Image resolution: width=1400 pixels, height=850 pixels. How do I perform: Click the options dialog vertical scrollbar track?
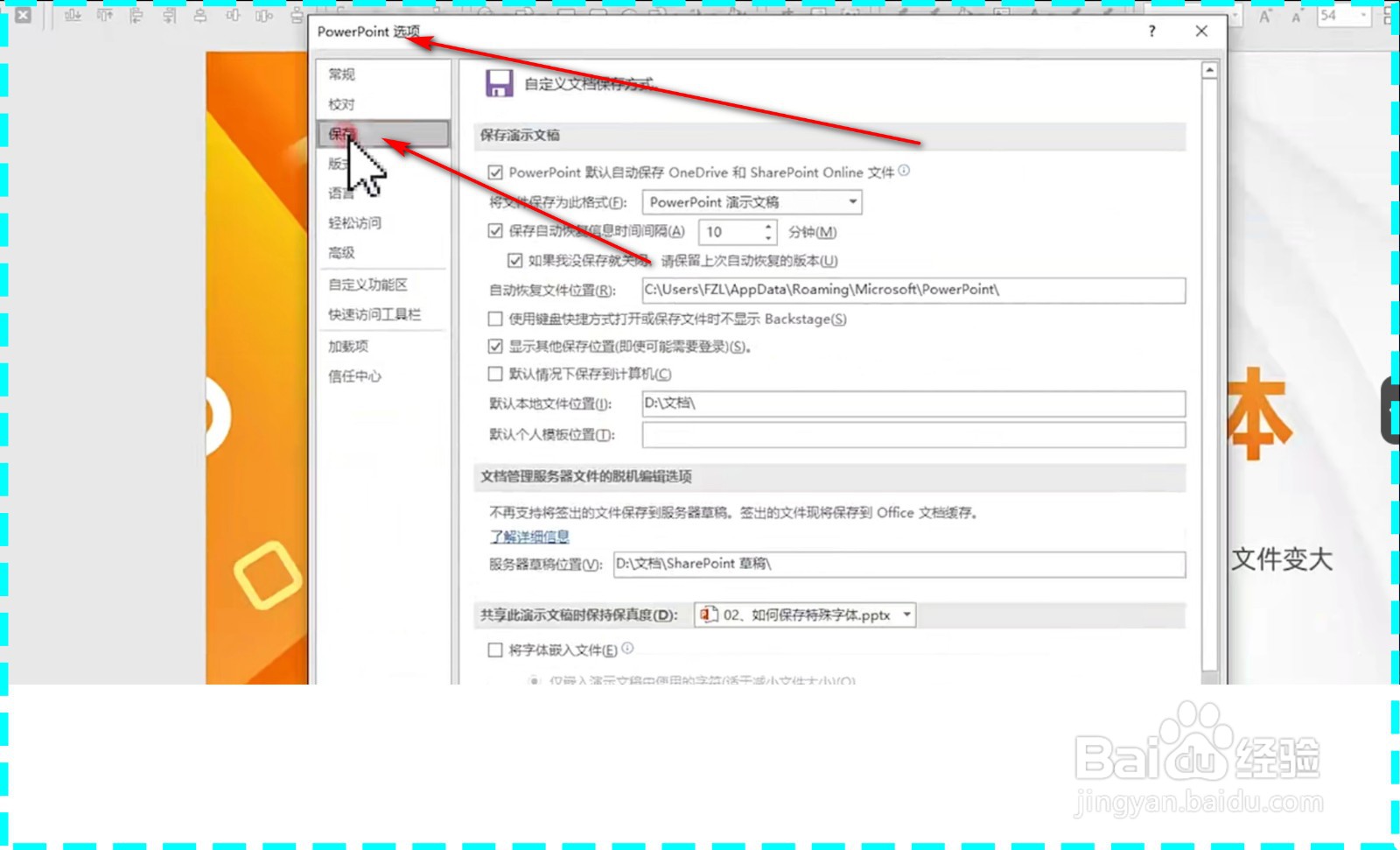tap(1210, 376)
